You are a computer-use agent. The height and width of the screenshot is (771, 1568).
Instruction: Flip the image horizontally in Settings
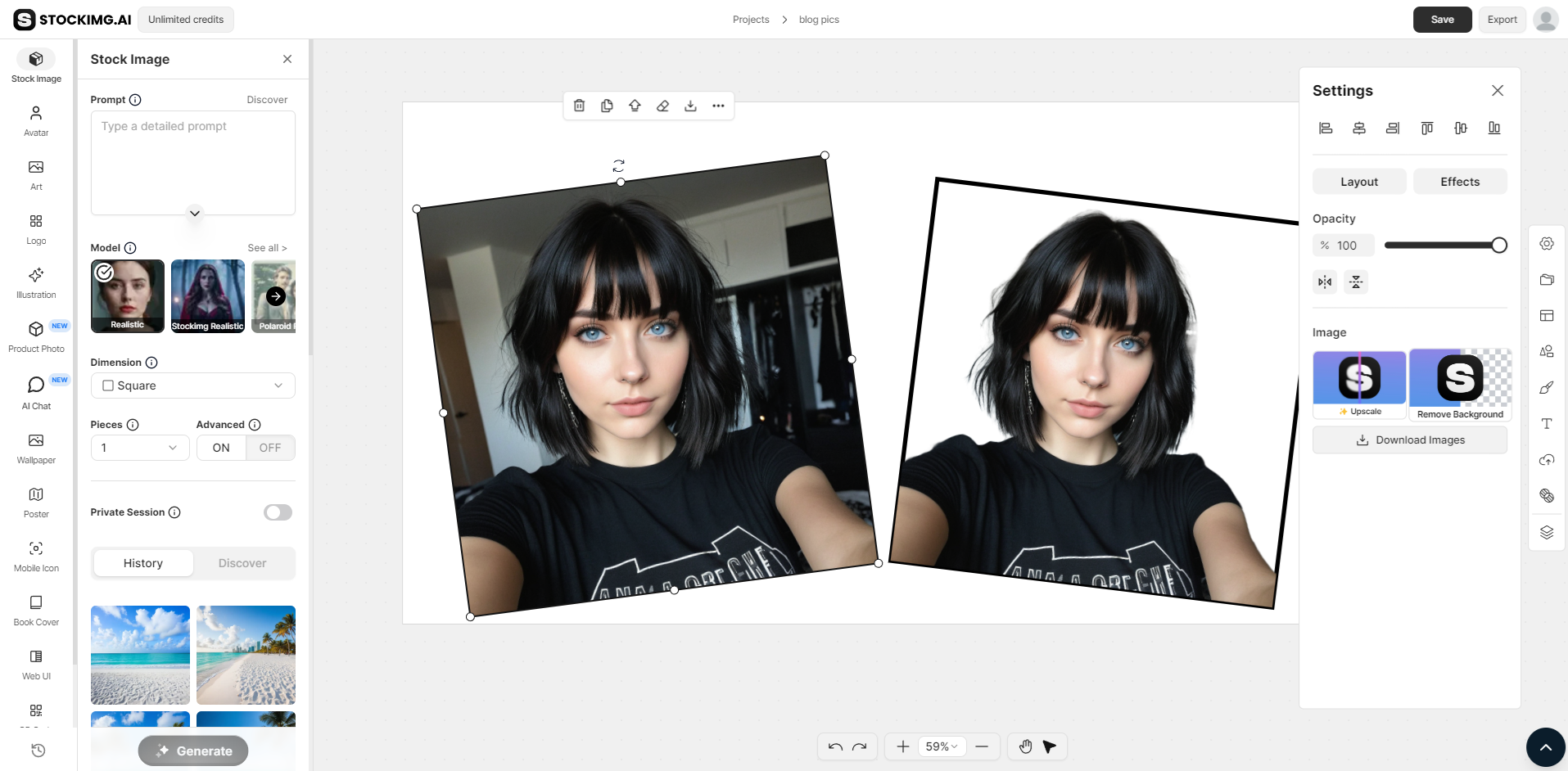pyautogui.click(x=1324, y=282)
